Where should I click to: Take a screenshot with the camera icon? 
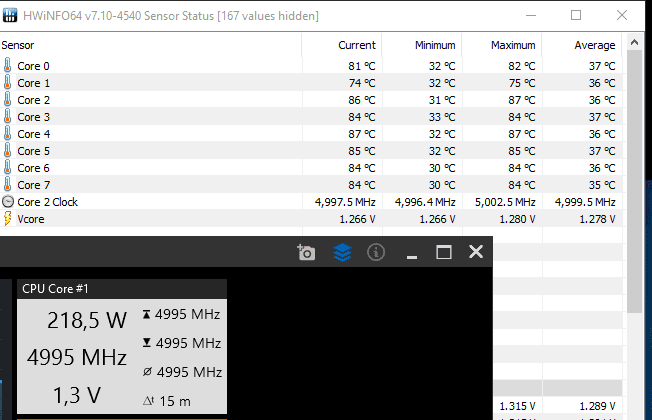(306, 252)
